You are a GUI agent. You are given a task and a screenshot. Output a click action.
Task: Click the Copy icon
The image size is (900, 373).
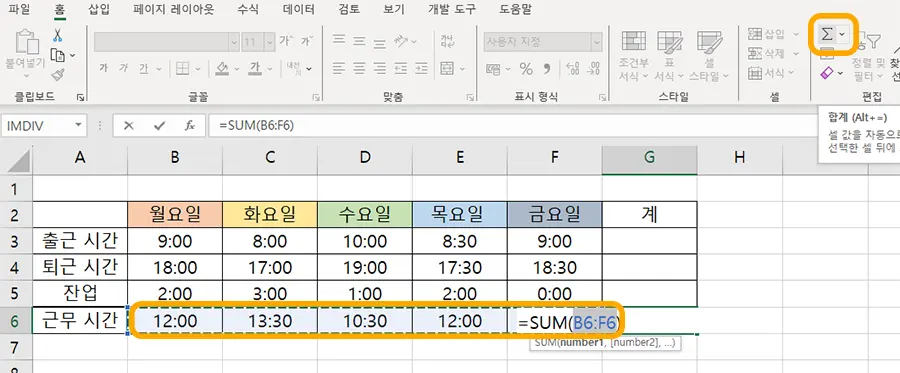(57, 55)
